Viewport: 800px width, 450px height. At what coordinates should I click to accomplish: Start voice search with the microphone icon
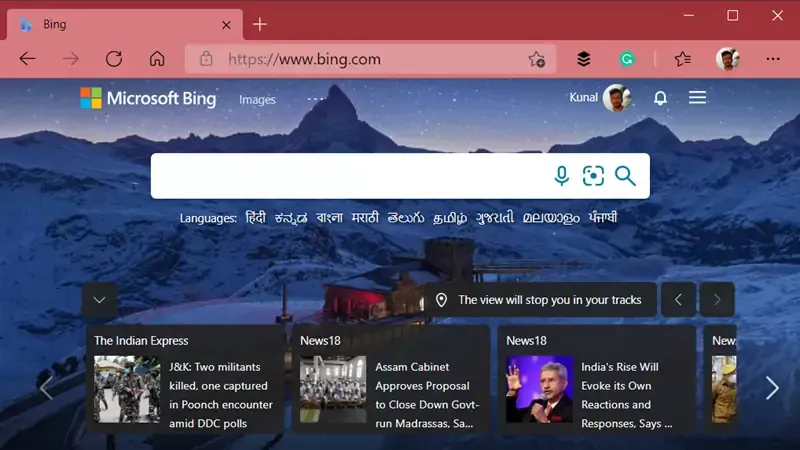562,176
